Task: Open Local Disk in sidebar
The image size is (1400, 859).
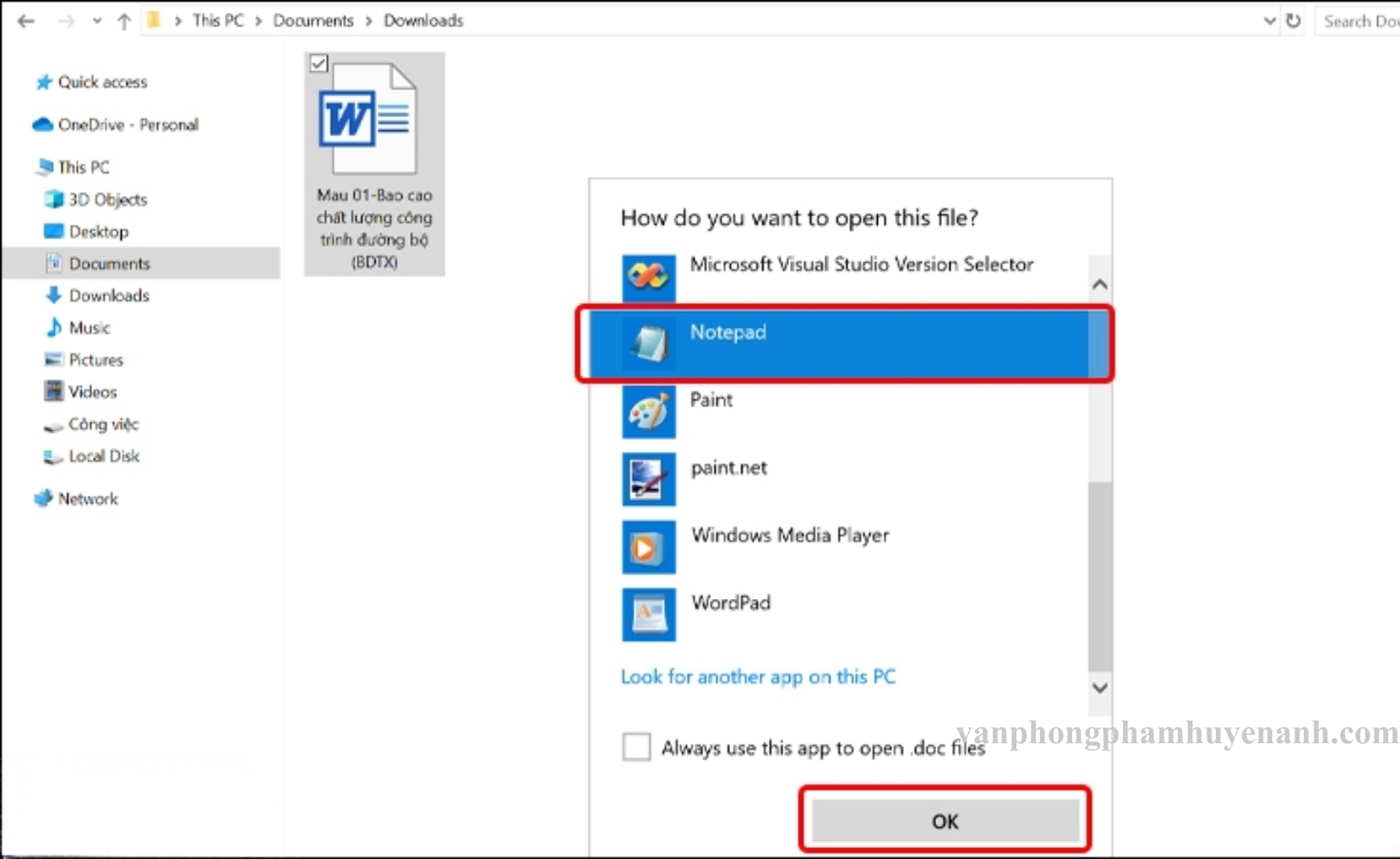Action: click(104, 456)
